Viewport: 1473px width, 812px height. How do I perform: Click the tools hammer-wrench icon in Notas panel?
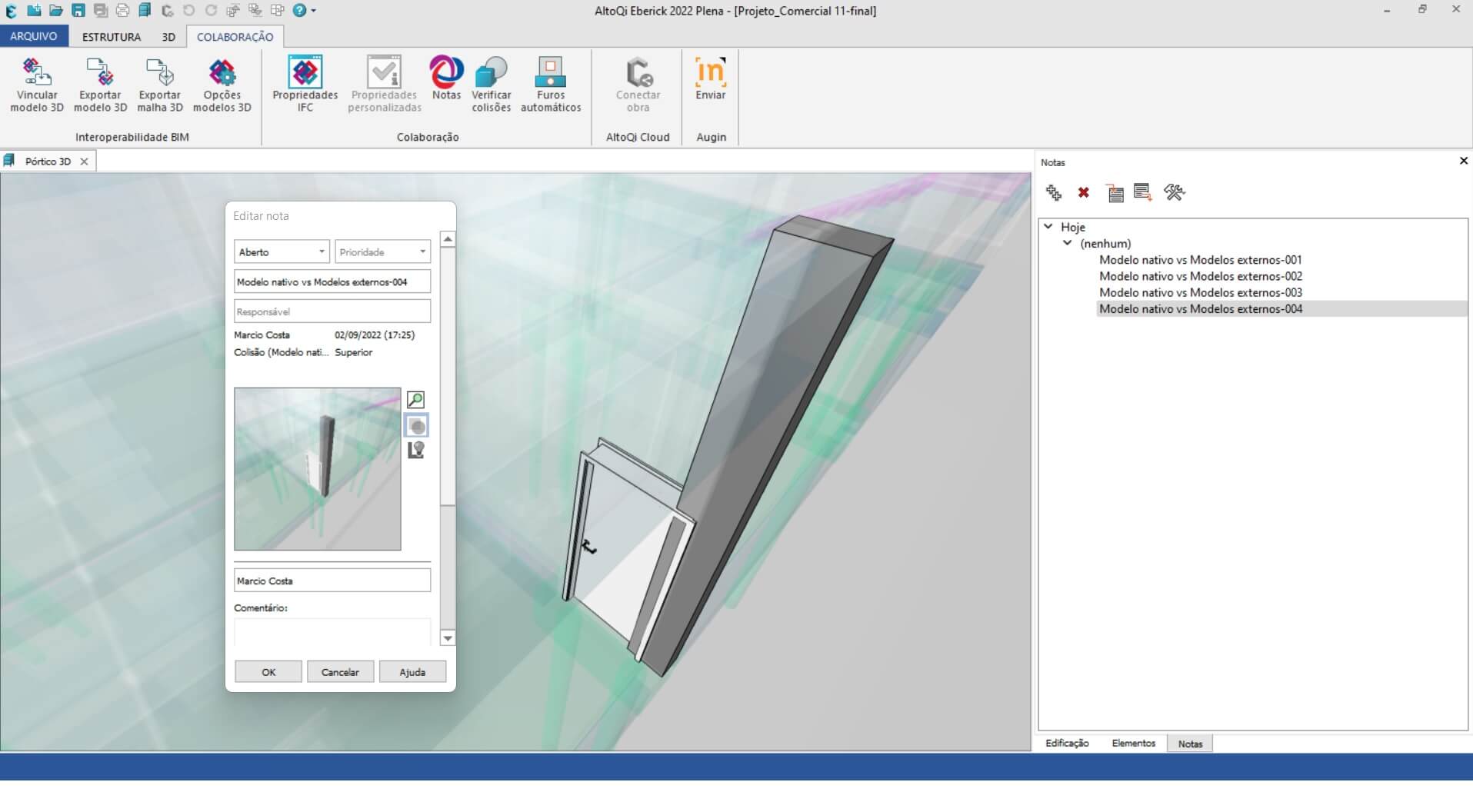pyautogui.click(x=1174, y=192)
